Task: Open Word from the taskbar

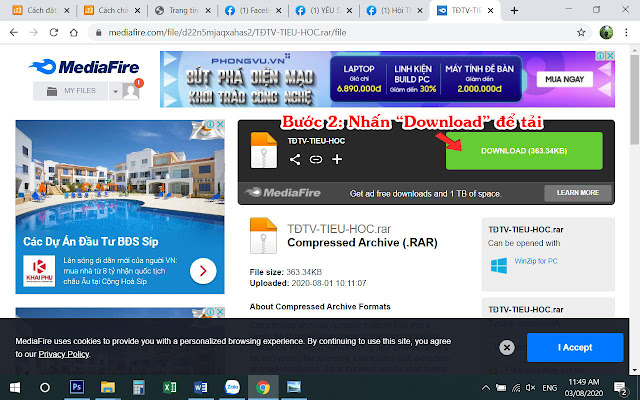Action: click(x=200, y=387)
